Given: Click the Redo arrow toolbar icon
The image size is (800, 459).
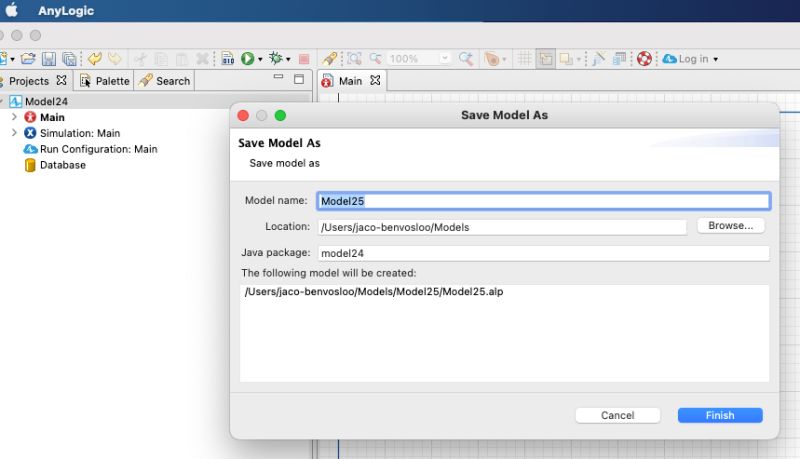Looking at the screenshot, I should coord(115,59).
